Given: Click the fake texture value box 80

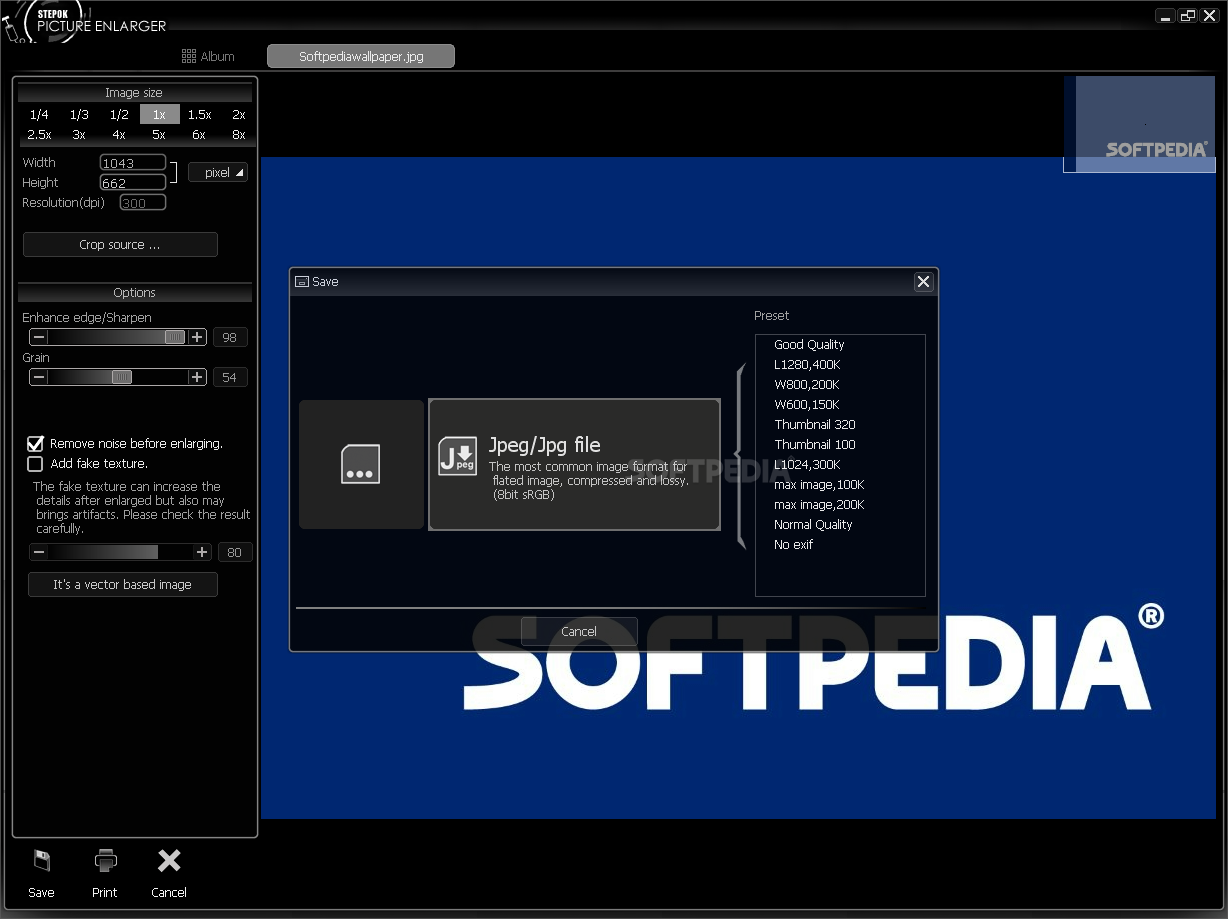Looking at the screenshot, I should (x=236, y=553).
